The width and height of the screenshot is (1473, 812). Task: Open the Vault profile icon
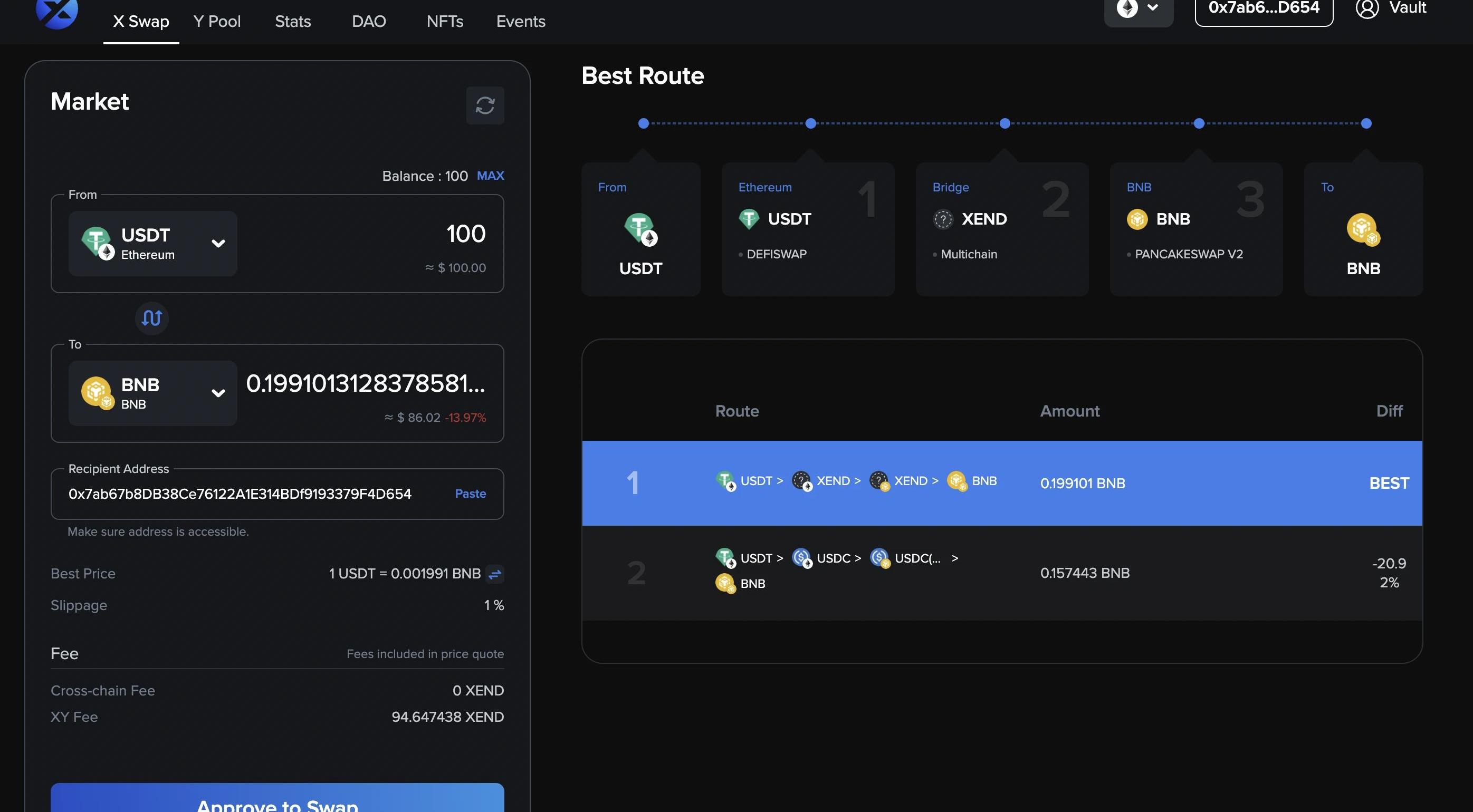tap(1367, 8)
